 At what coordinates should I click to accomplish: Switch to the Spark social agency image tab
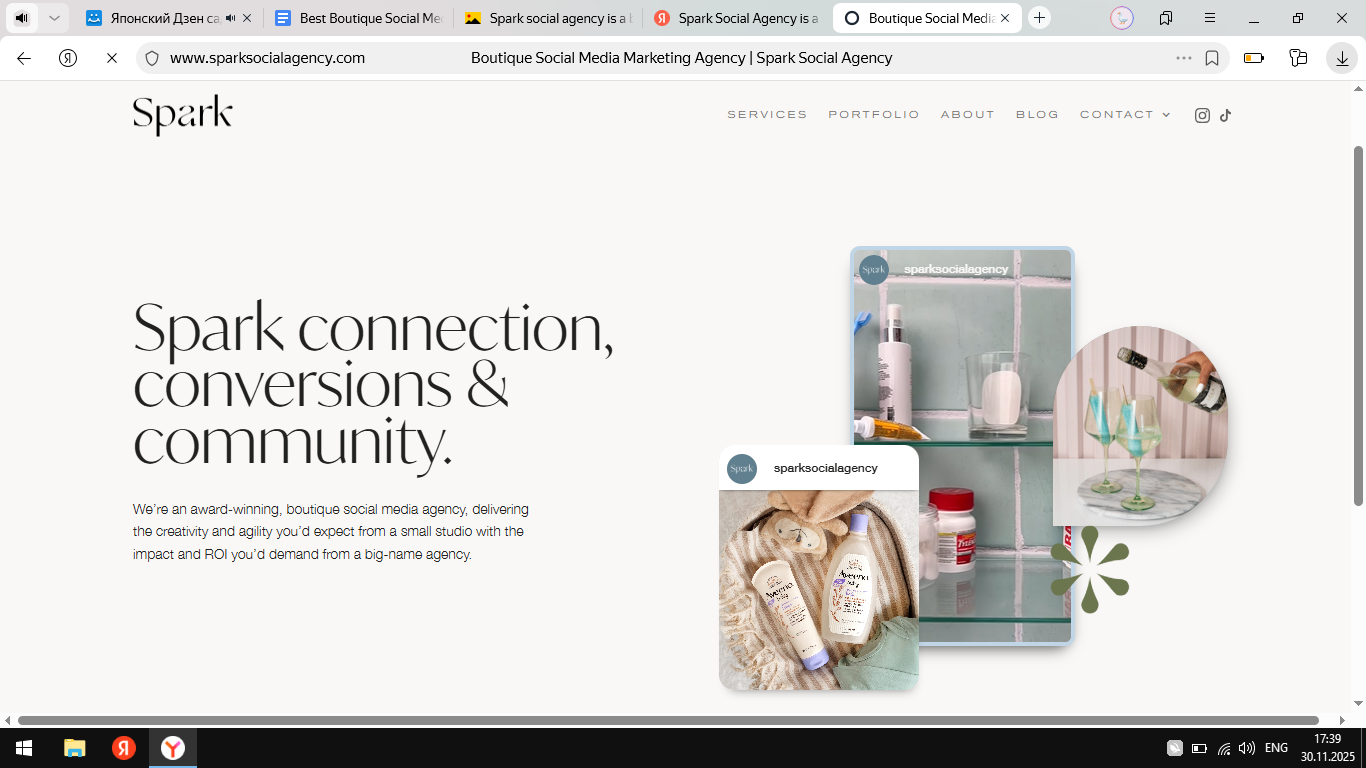(x=547, y=18)
